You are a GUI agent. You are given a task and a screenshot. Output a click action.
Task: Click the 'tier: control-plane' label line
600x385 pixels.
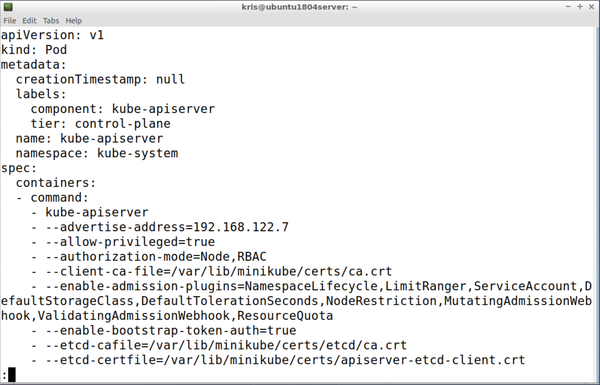pos(101,124)
